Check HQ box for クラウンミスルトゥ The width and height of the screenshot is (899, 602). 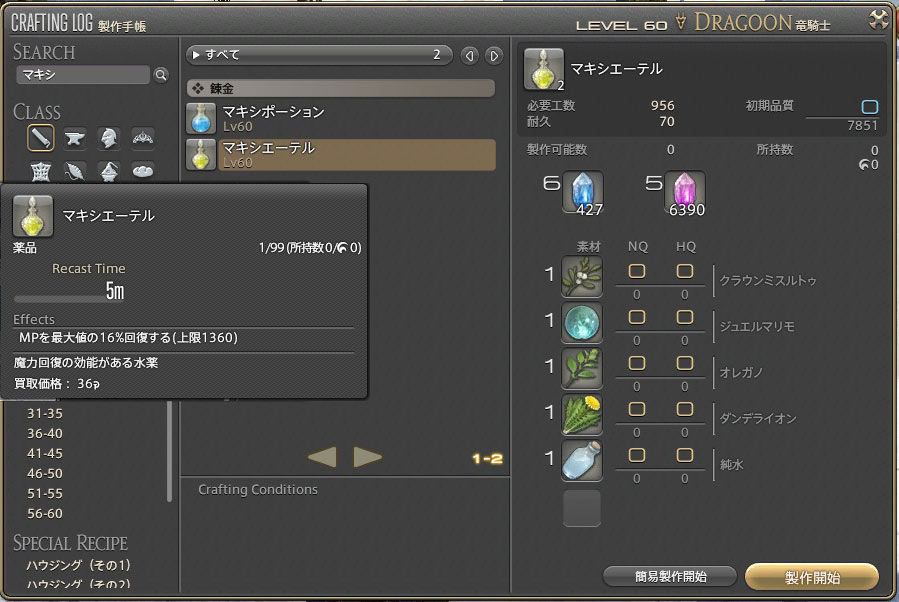[x=685, y=271]
